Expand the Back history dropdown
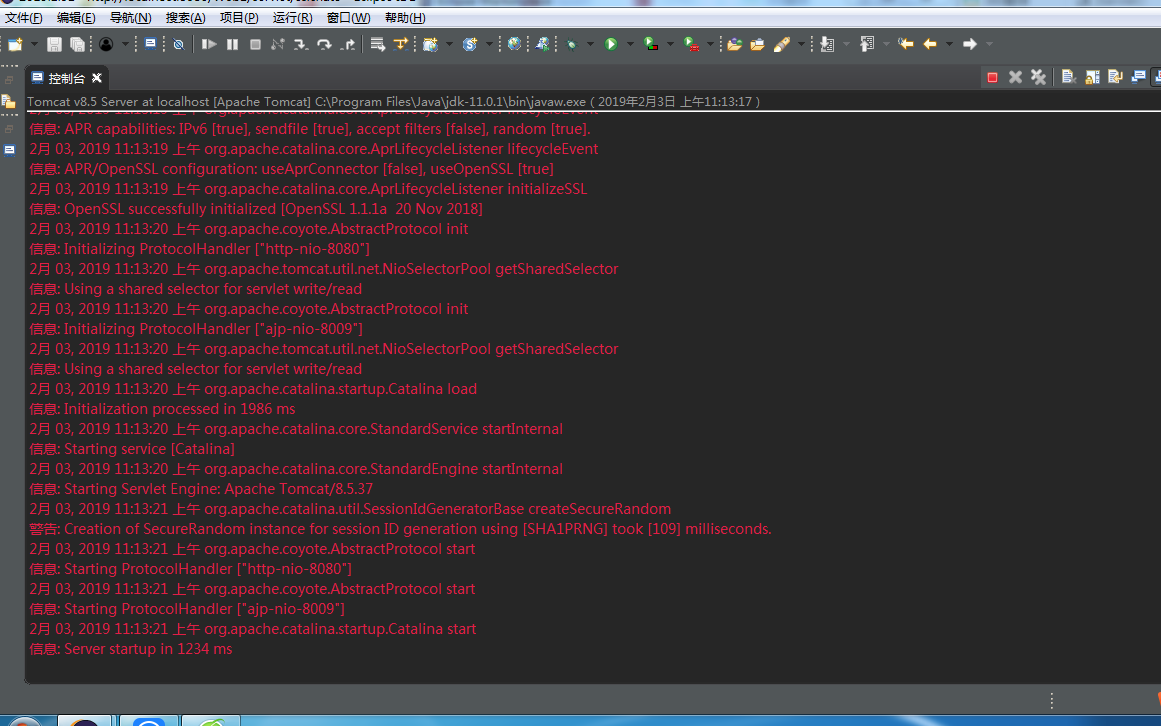1161x726 pixels. [949, 44]
